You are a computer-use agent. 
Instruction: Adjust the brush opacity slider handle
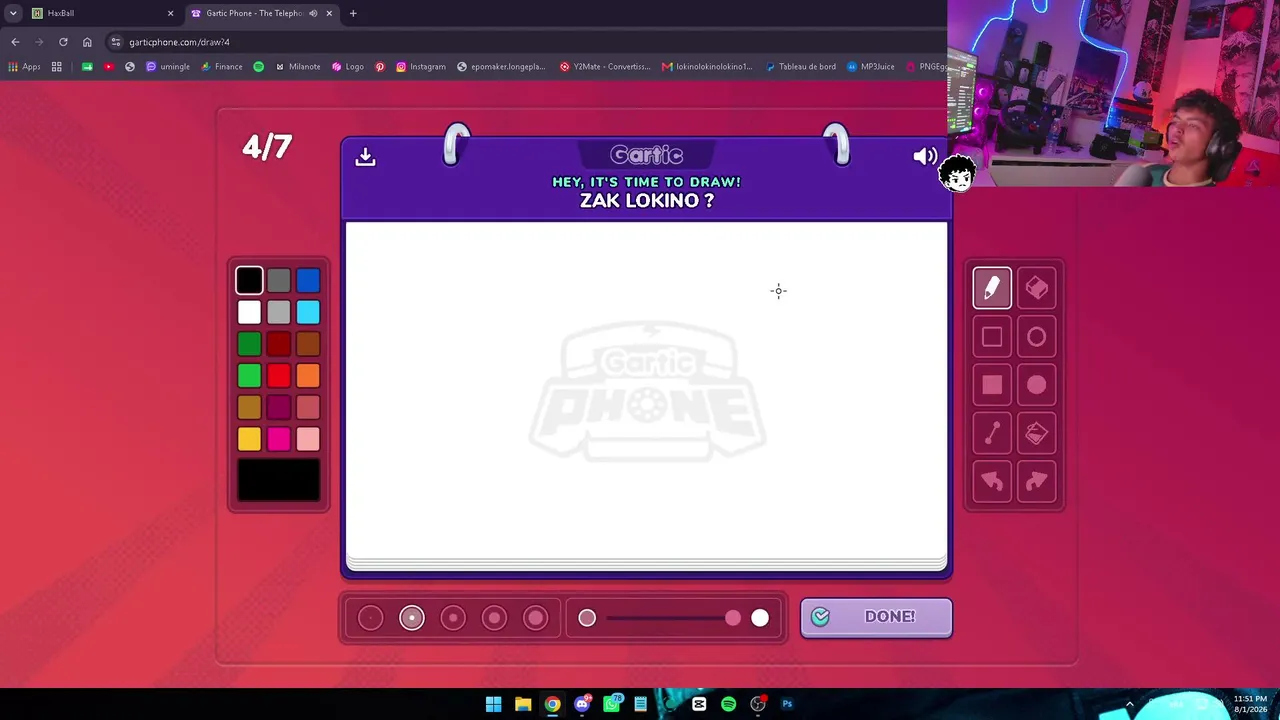pos(733,618)
